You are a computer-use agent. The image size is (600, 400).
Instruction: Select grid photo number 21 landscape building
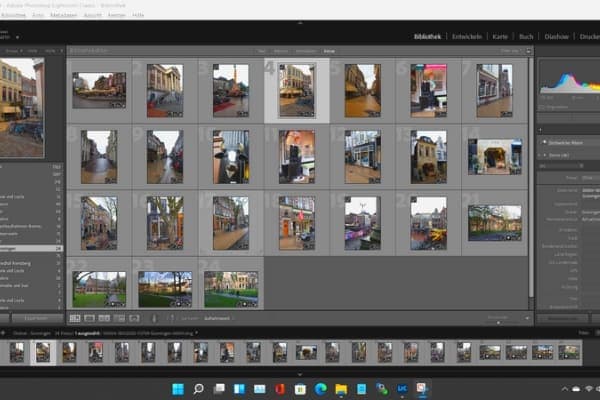pyautogui.click(x=495, y=223)
